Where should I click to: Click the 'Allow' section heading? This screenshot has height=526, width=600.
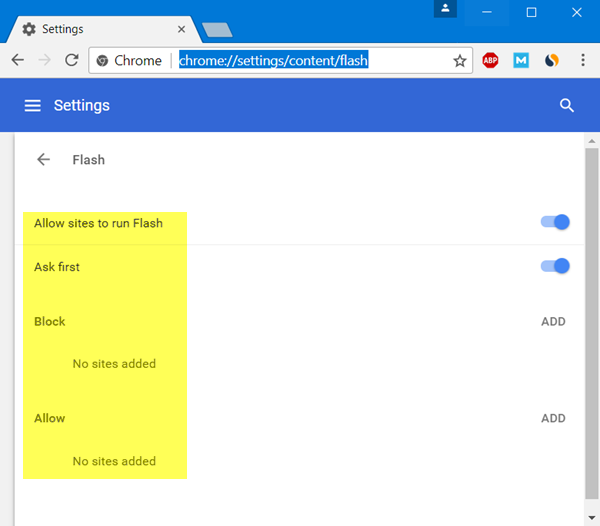coord(50,418)
